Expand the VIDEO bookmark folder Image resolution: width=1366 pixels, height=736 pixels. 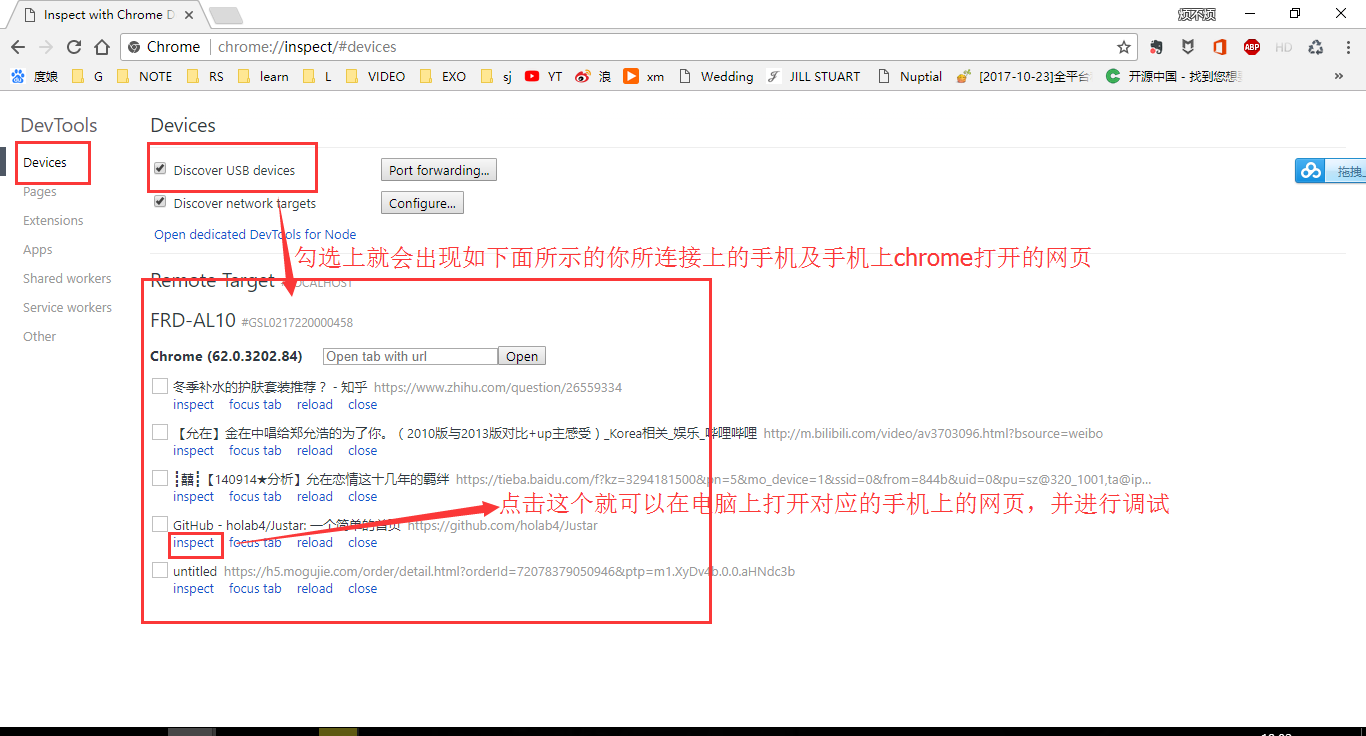coord(375,76)
